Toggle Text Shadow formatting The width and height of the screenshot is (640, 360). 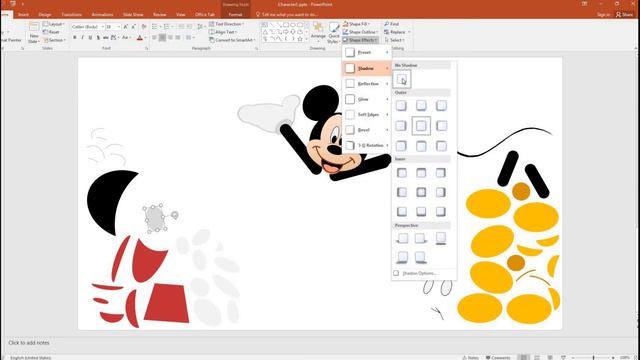pos(98,38)
